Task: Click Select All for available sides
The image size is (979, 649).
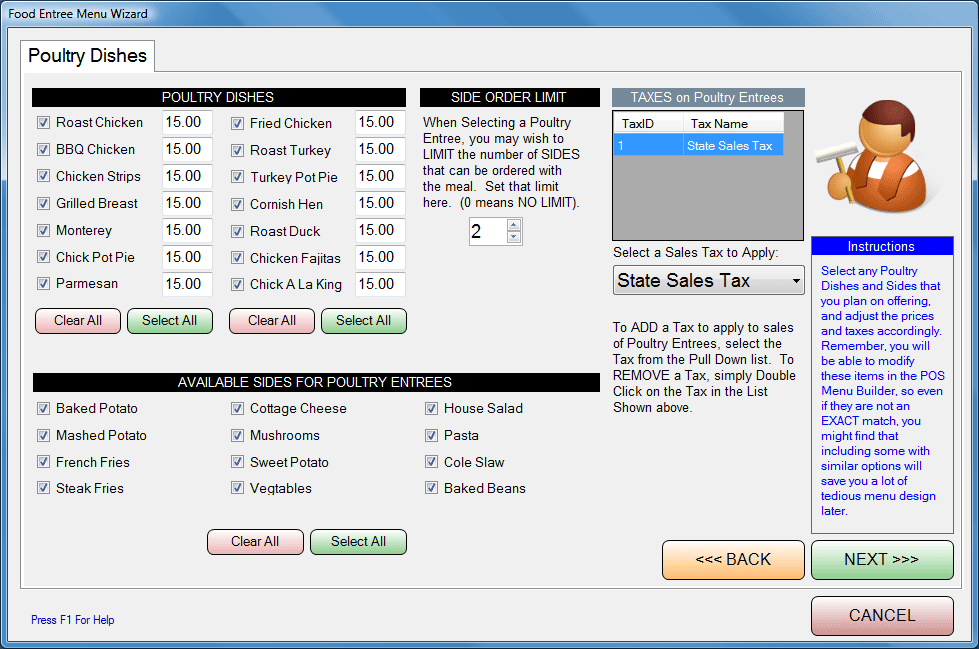Action: (x=358, y=542)
